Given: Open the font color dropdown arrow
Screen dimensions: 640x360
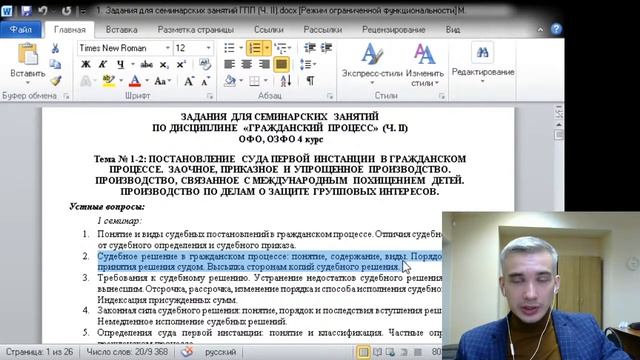Looking at the screenshot, I should (x=147, y=81).
